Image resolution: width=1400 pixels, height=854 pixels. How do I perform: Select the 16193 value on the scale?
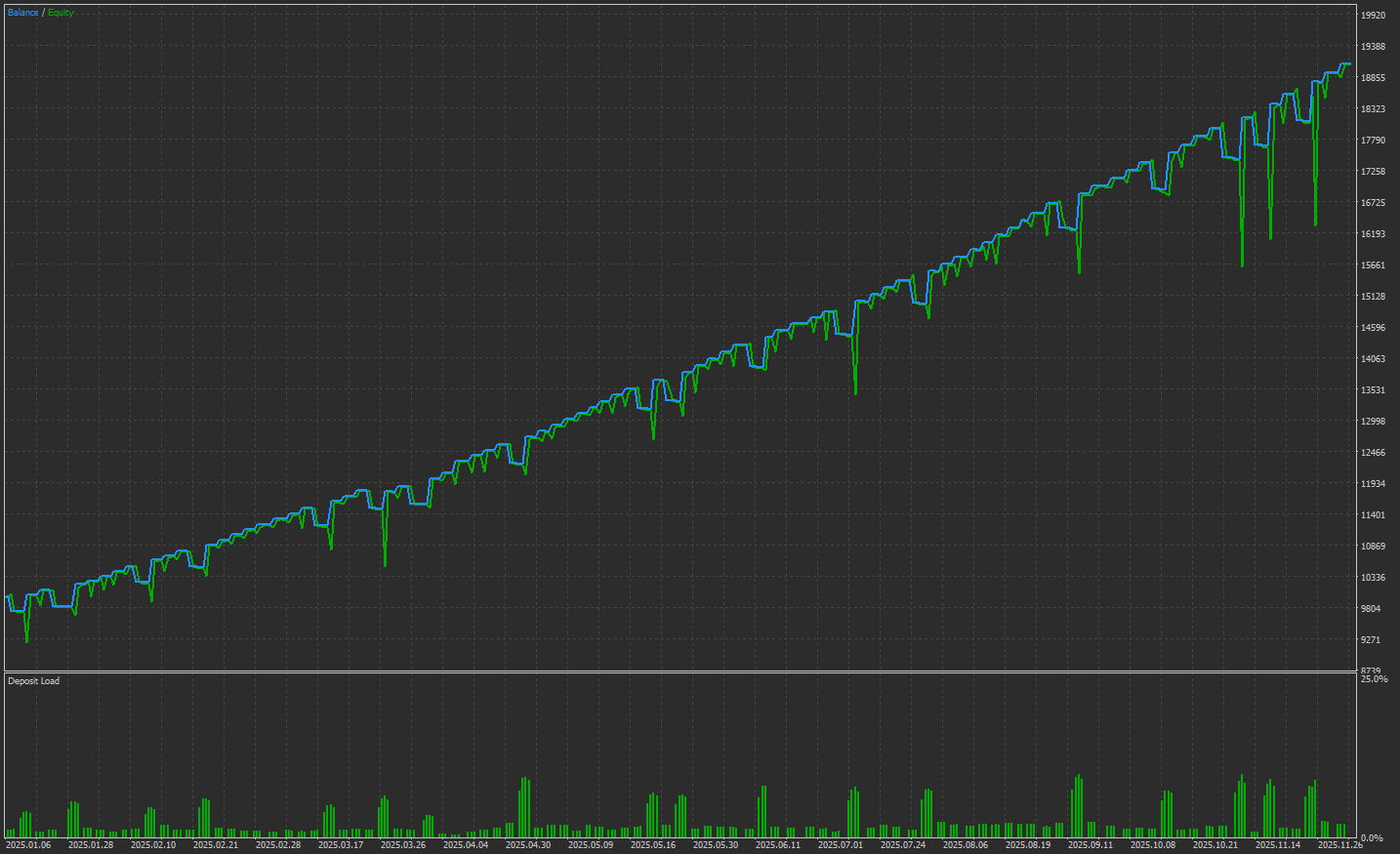click(x=1374, y=234)
